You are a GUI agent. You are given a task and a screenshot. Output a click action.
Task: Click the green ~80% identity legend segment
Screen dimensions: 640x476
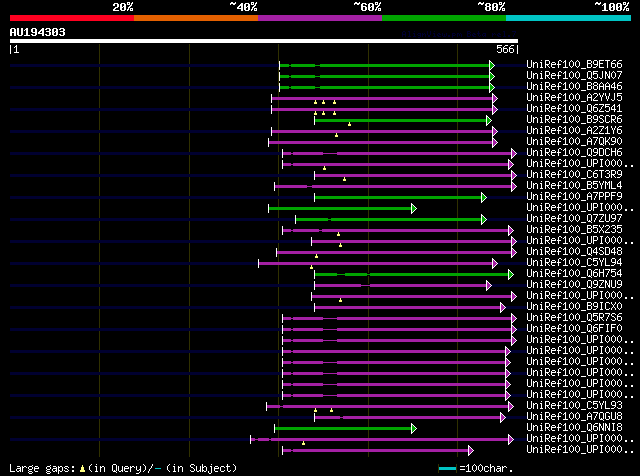point(444,18)
